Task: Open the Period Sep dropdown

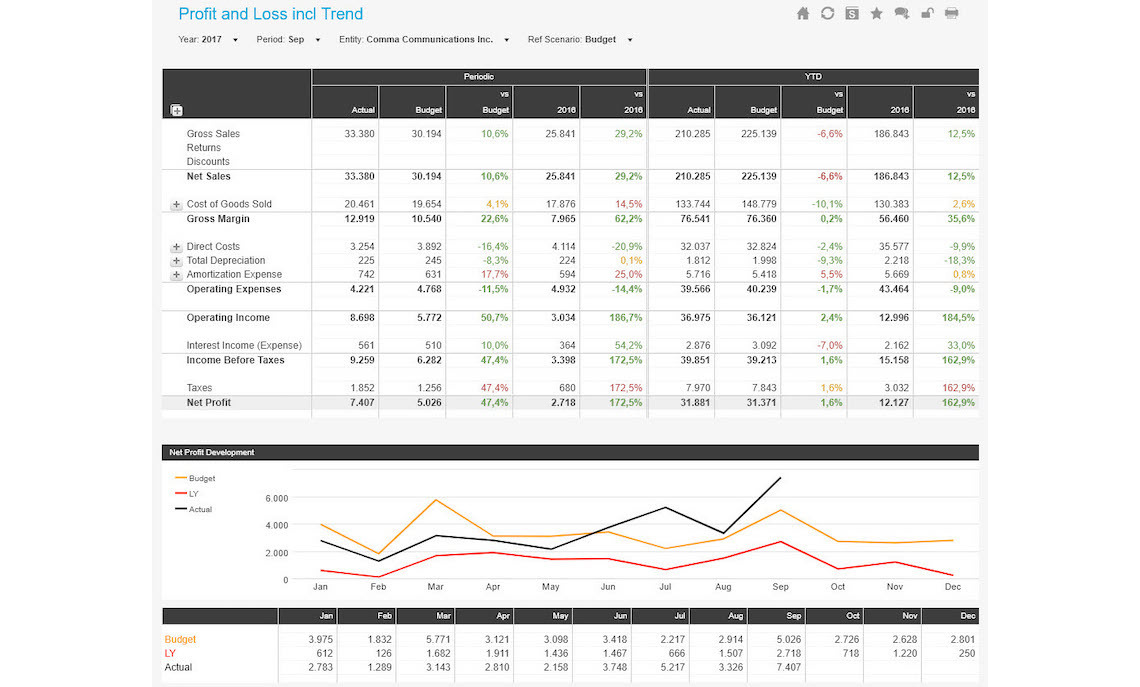Action: coord(289,39)
